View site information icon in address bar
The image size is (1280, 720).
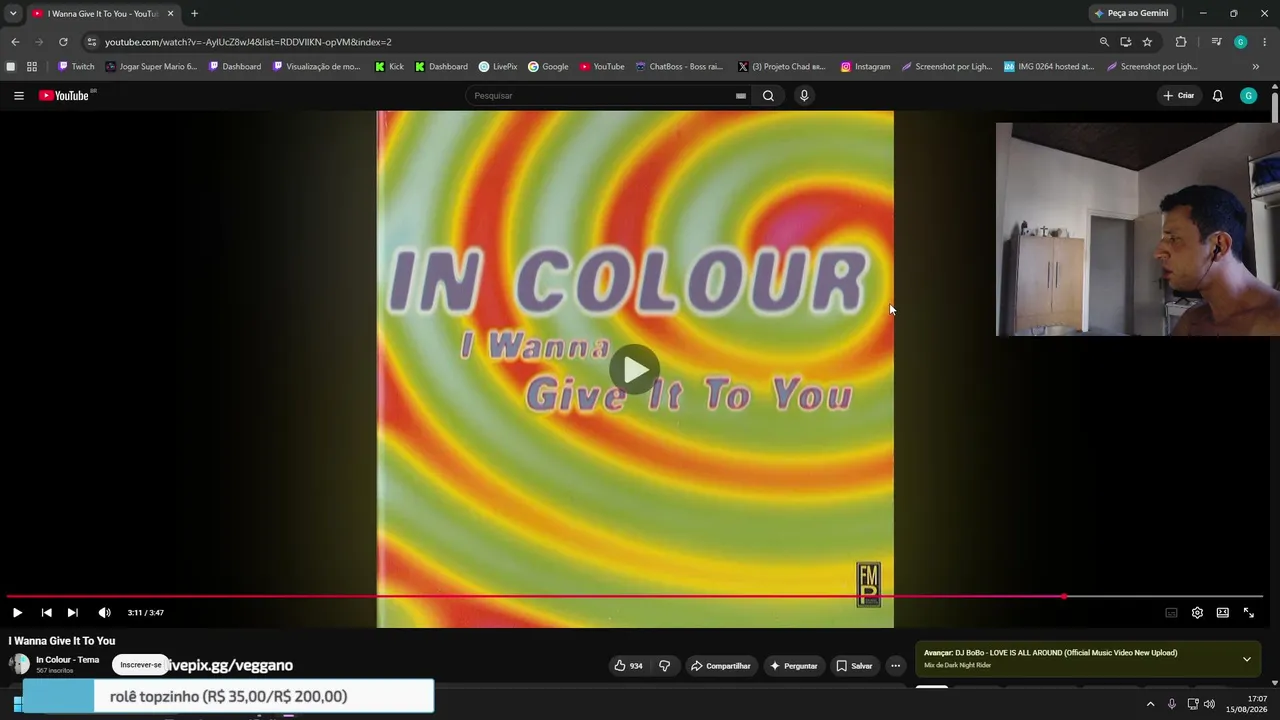click(91, 42)
